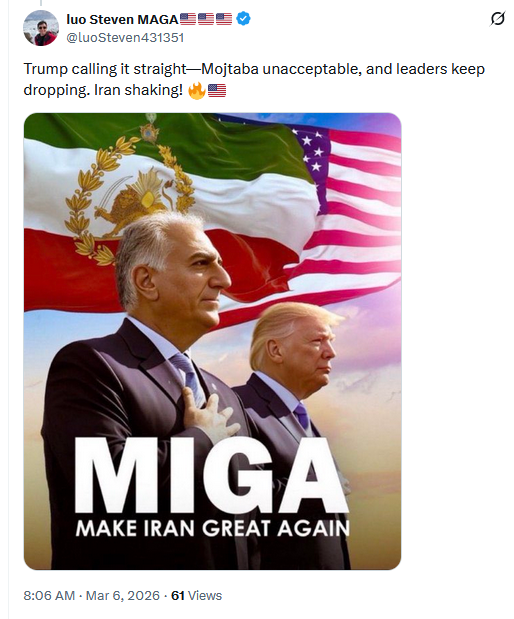Click the flag emoji ending the tweet text

(x=217, y=91)
